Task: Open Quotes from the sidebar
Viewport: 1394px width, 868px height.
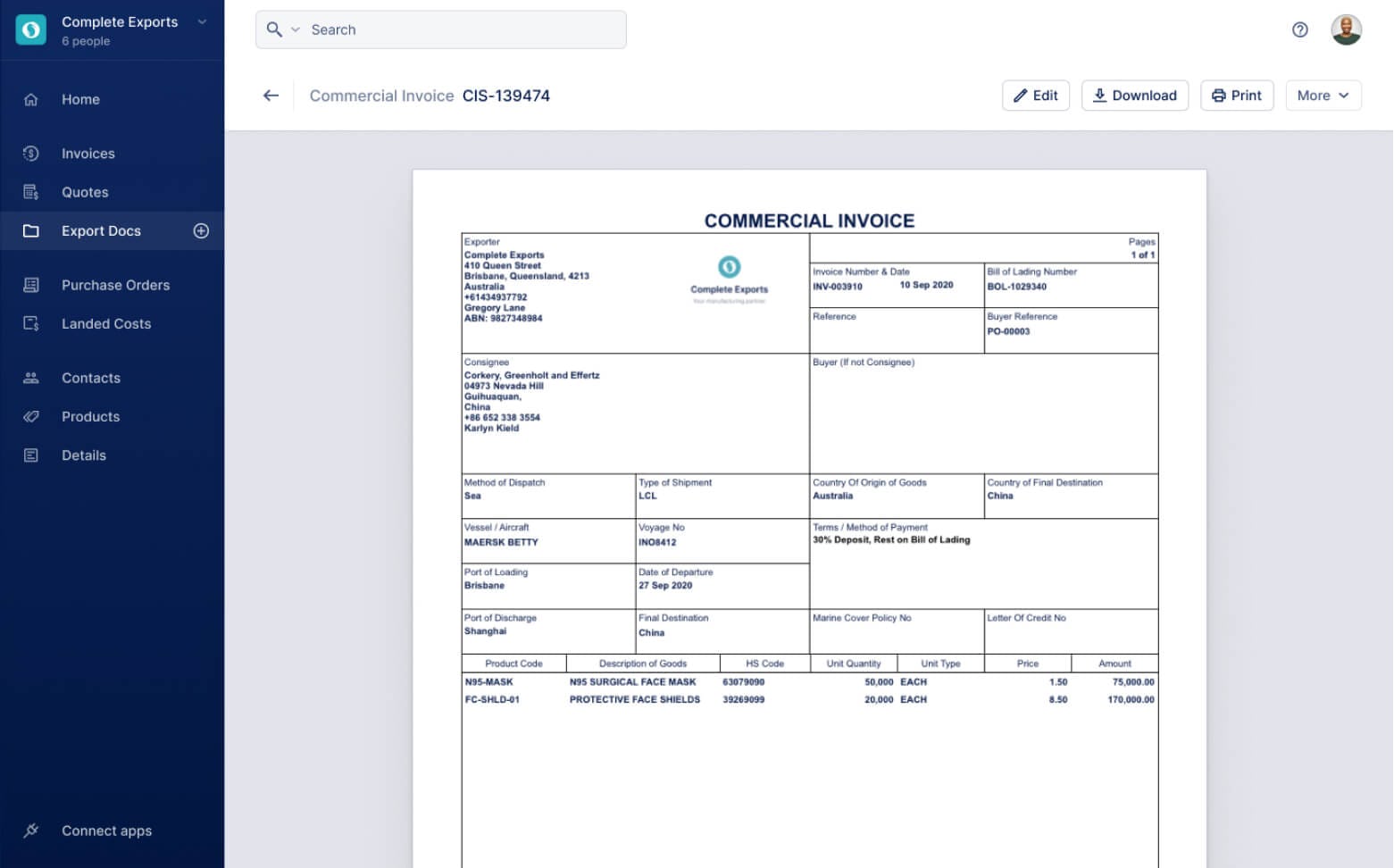Action: 85,191
